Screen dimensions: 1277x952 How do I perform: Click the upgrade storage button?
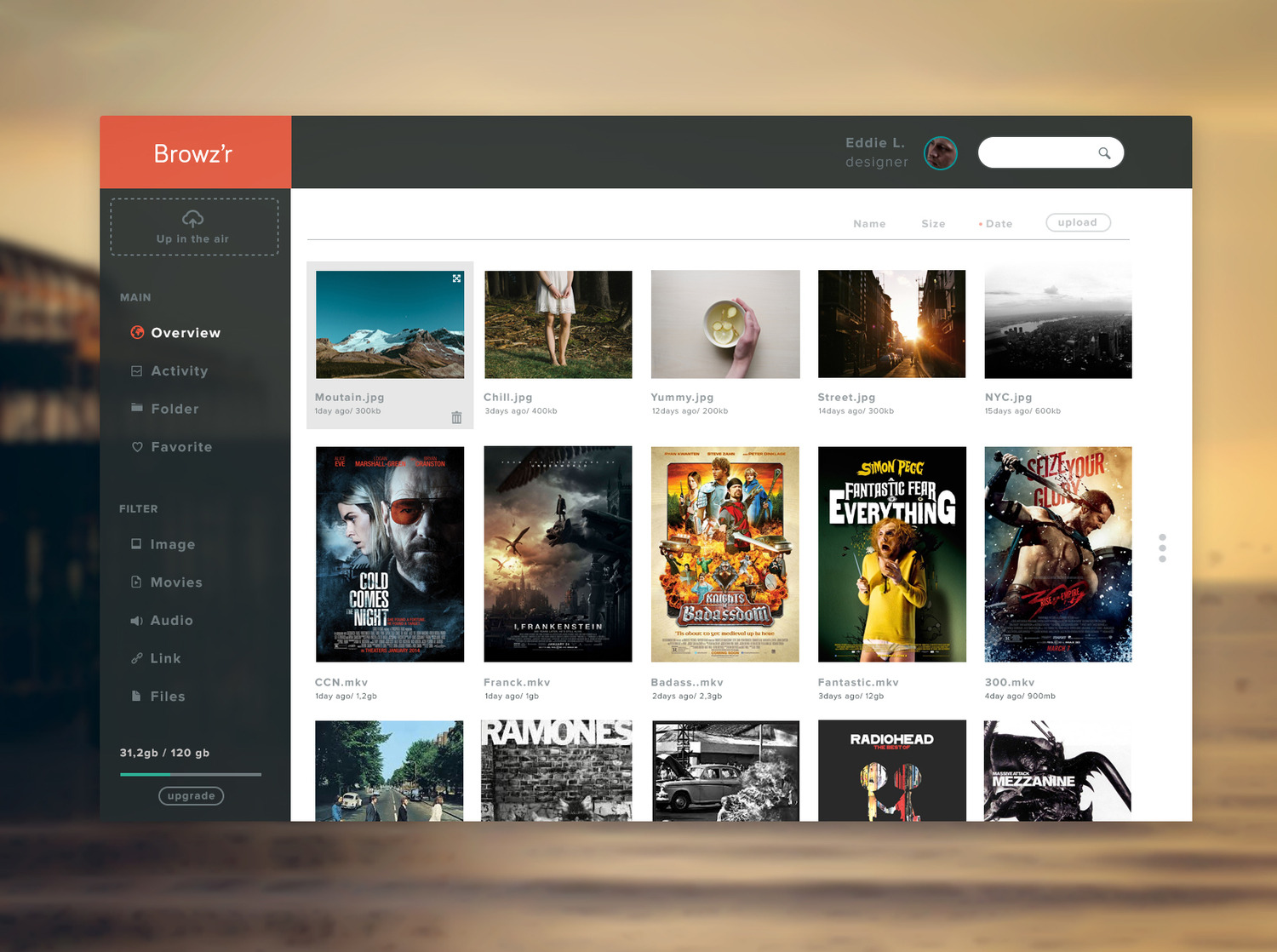191,796
